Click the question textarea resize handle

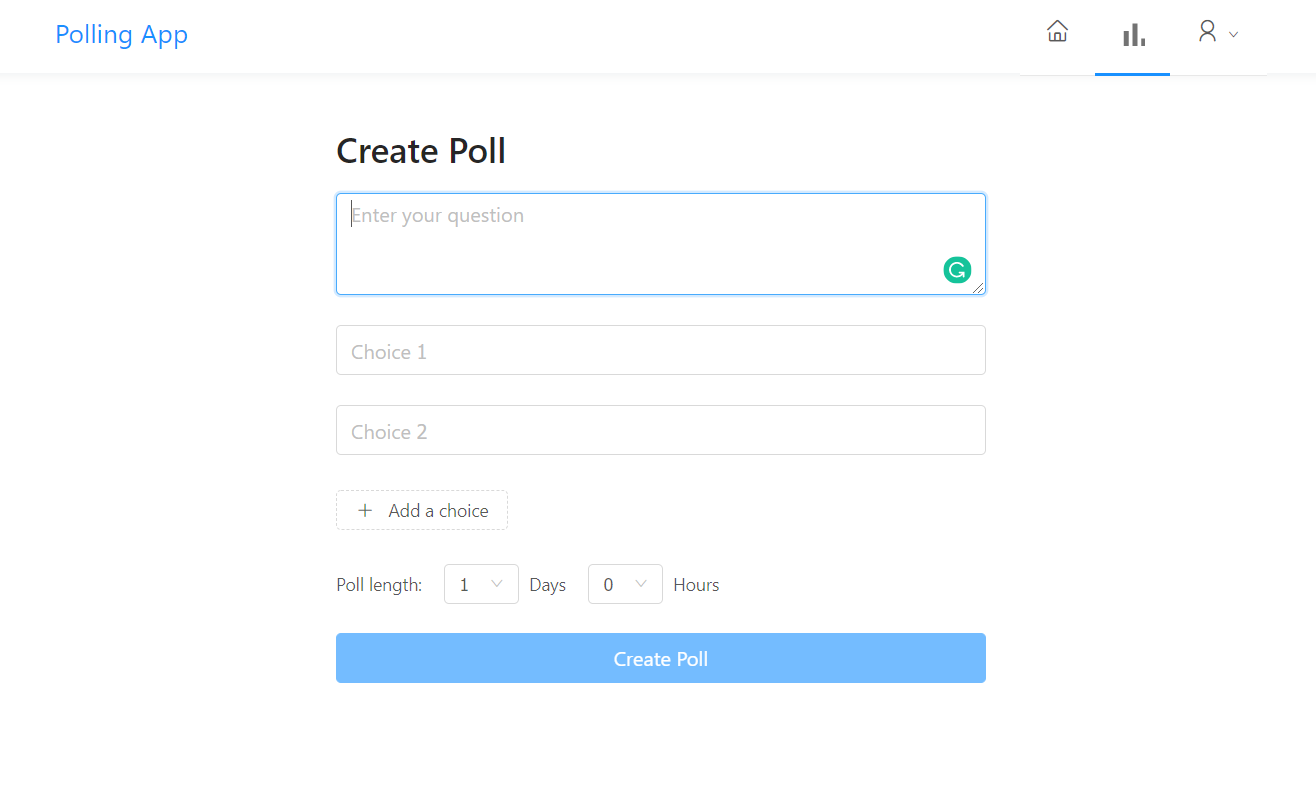[x=979, y=288]
